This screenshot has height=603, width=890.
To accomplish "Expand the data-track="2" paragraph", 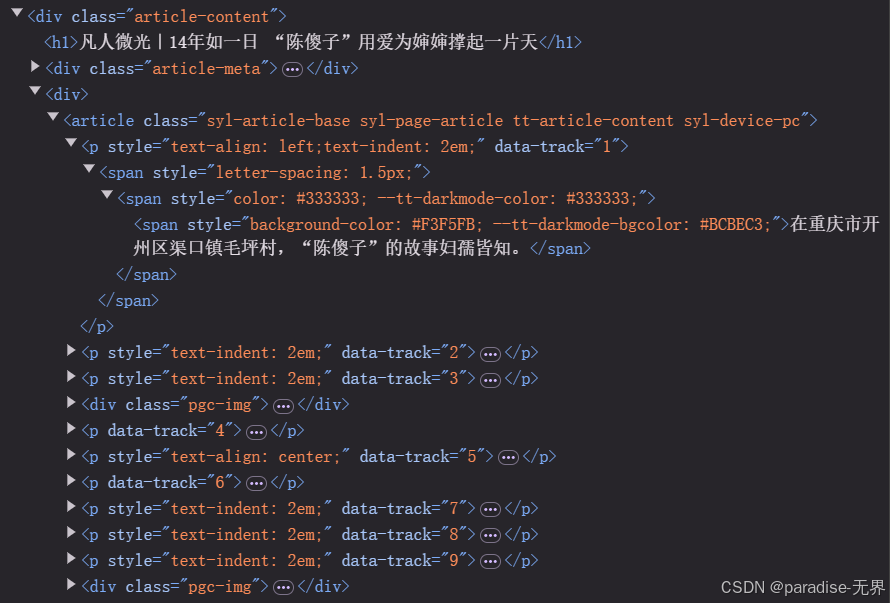I will 71,350.
